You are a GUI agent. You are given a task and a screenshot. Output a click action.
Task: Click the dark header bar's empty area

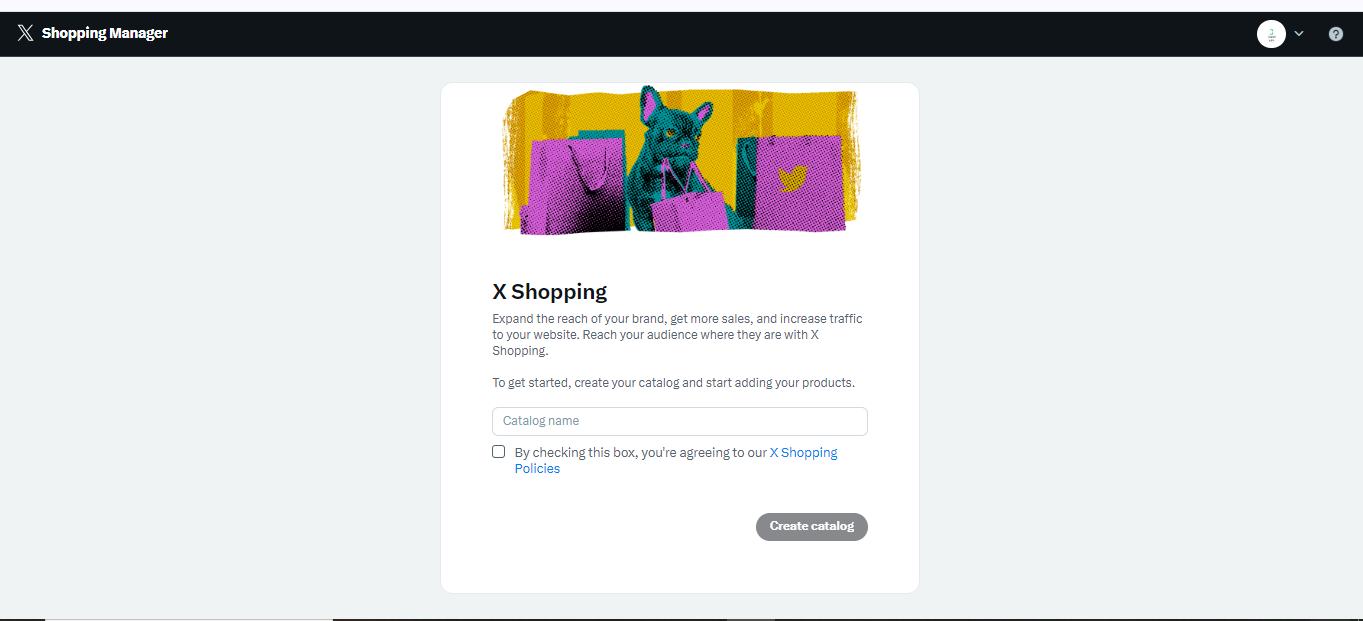[x=700, y=34]
